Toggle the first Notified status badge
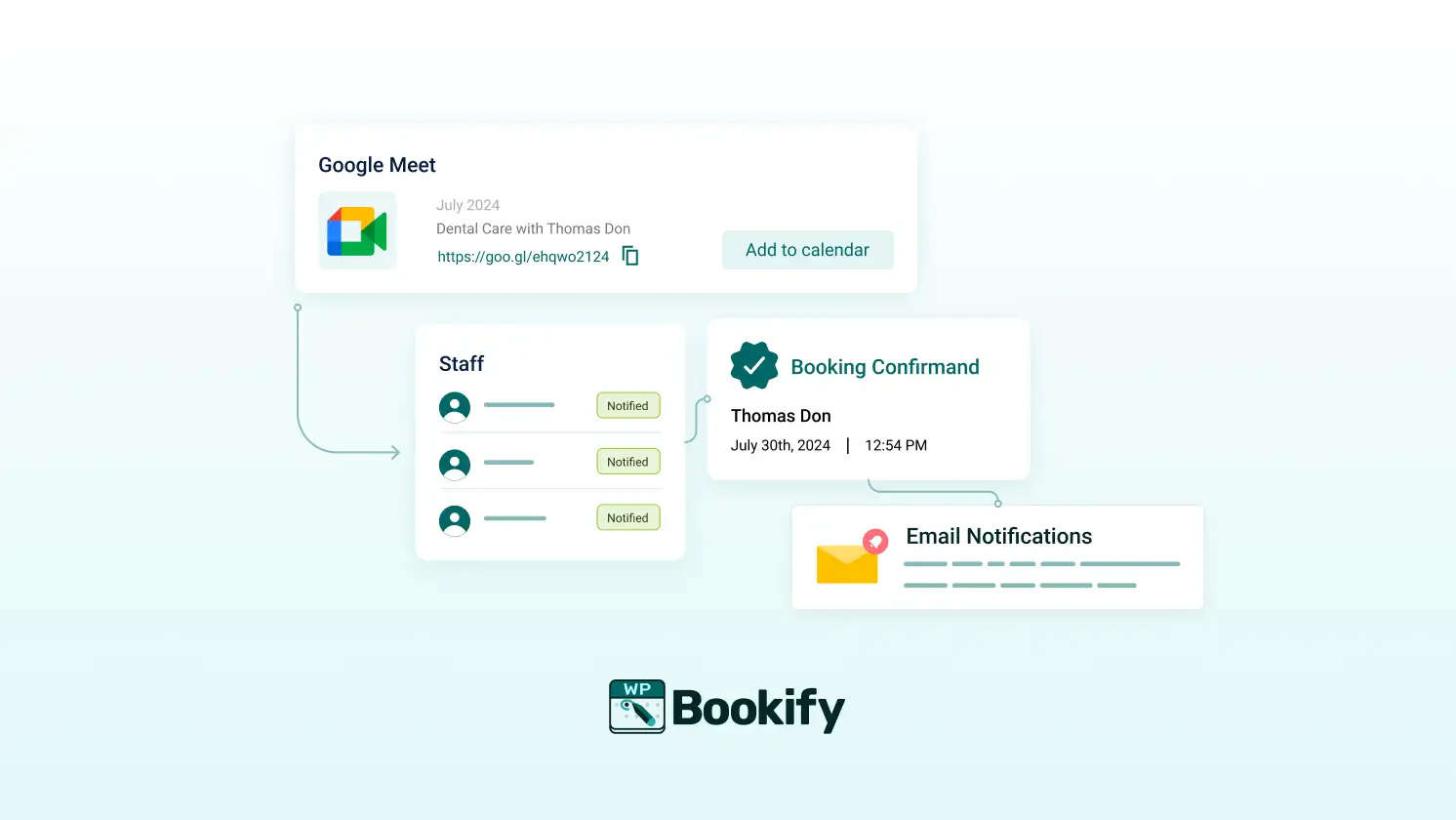 pos(627,405)
